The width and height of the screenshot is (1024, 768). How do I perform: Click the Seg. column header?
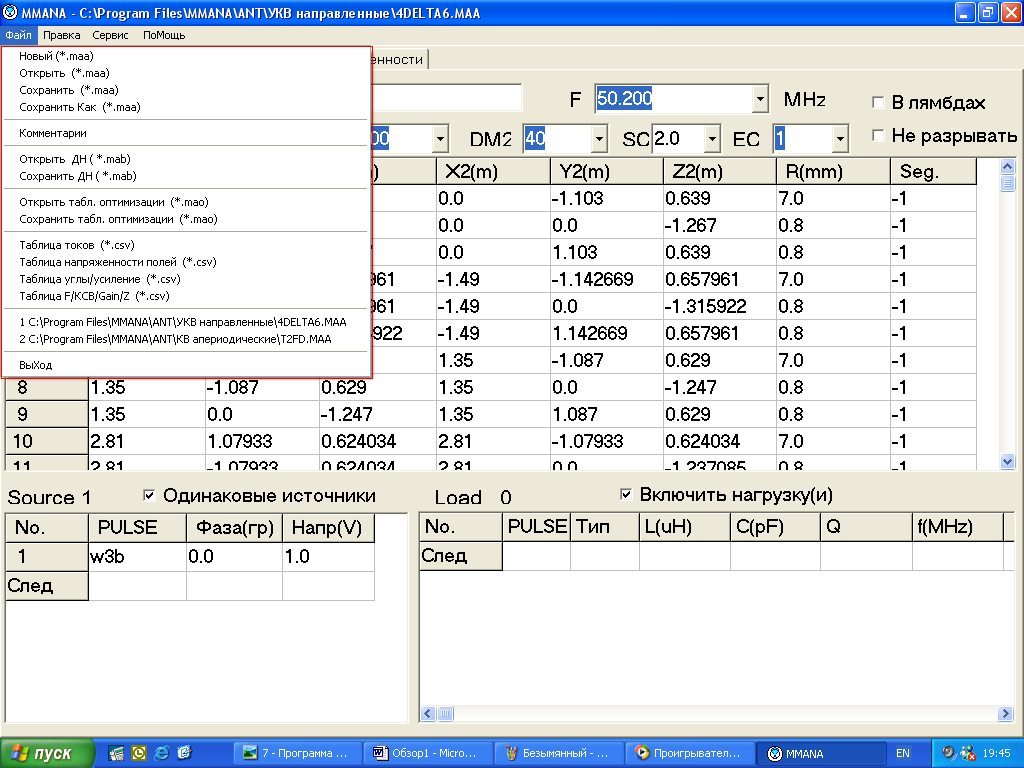[933, 172]
